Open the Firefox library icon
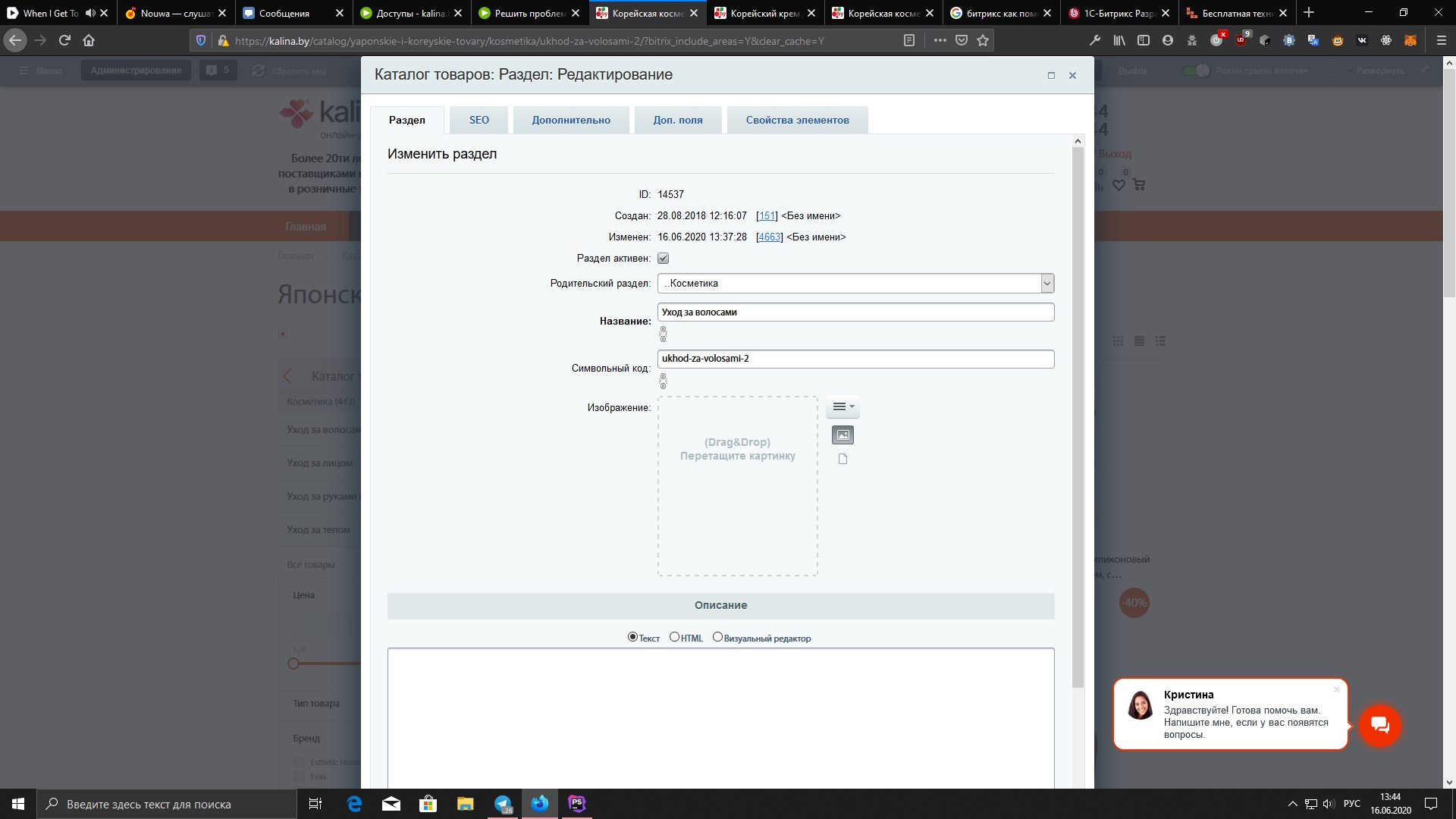The height and width of the screenshot is (819, 1456). [x=1119, y=40]
